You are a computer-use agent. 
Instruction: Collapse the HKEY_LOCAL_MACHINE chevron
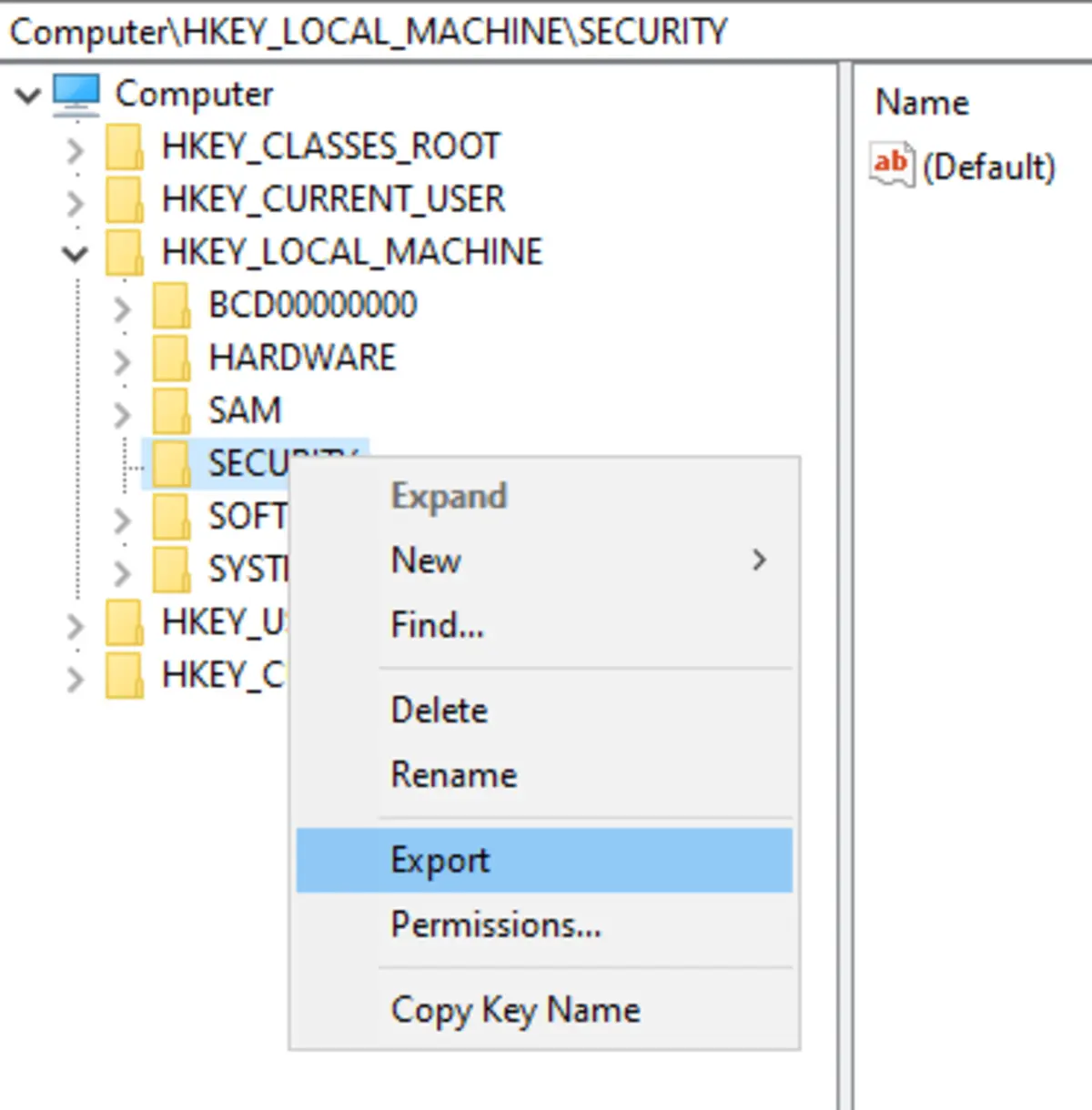tap(76, 255)
